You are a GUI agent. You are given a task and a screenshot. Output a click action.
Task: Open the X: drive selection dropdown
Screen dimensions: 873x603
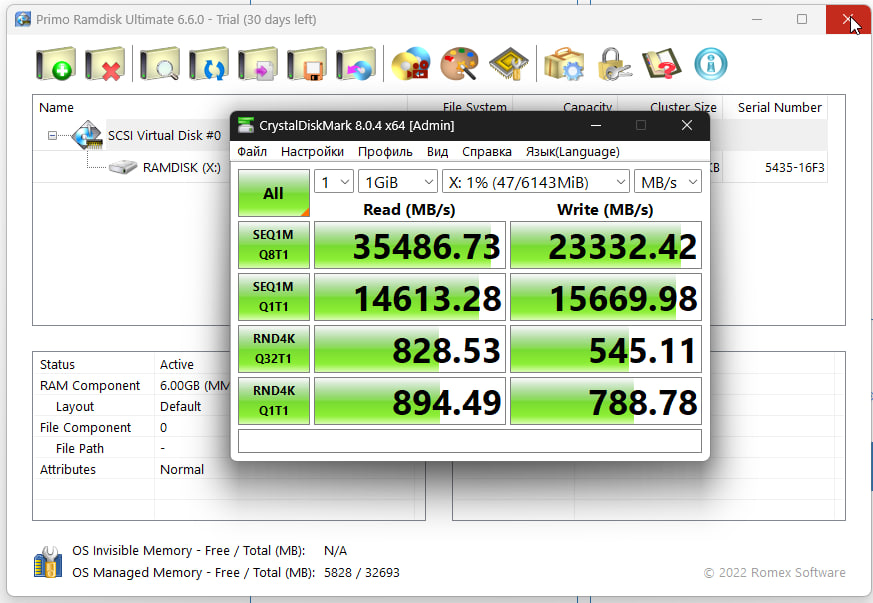pyautogui.click(x=536, y=182)
